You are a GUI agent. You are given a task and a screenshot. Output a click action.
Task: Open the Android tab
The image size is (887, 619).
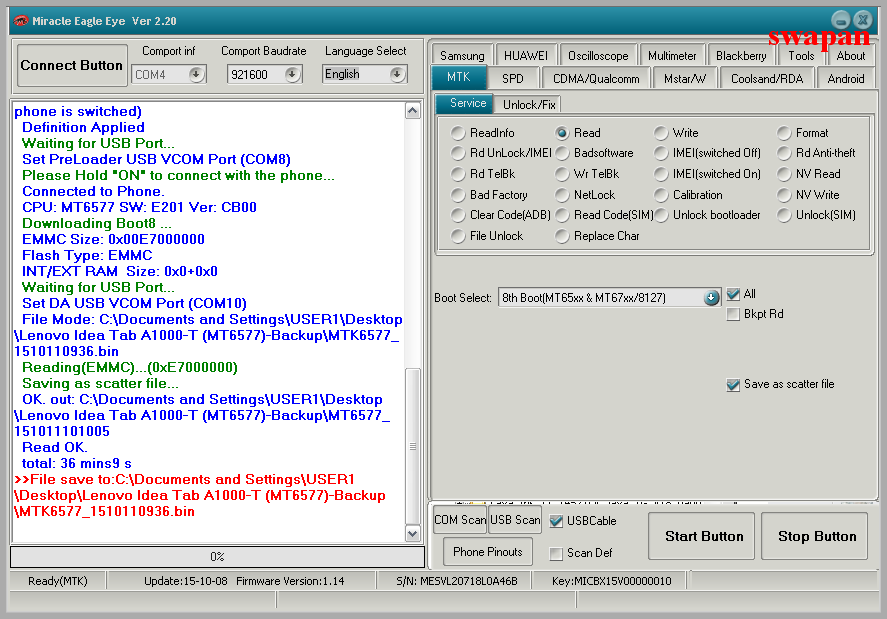pos(846,79)
